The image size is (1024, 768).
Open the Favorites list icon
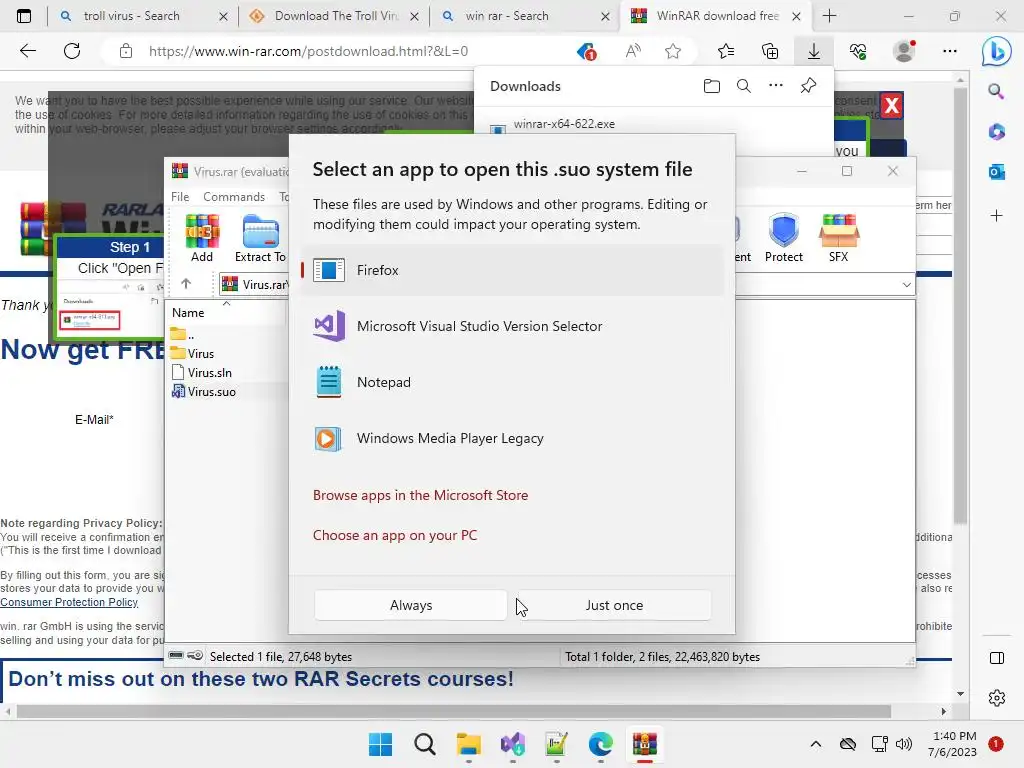pyautogui.click(x=726, y=51)
